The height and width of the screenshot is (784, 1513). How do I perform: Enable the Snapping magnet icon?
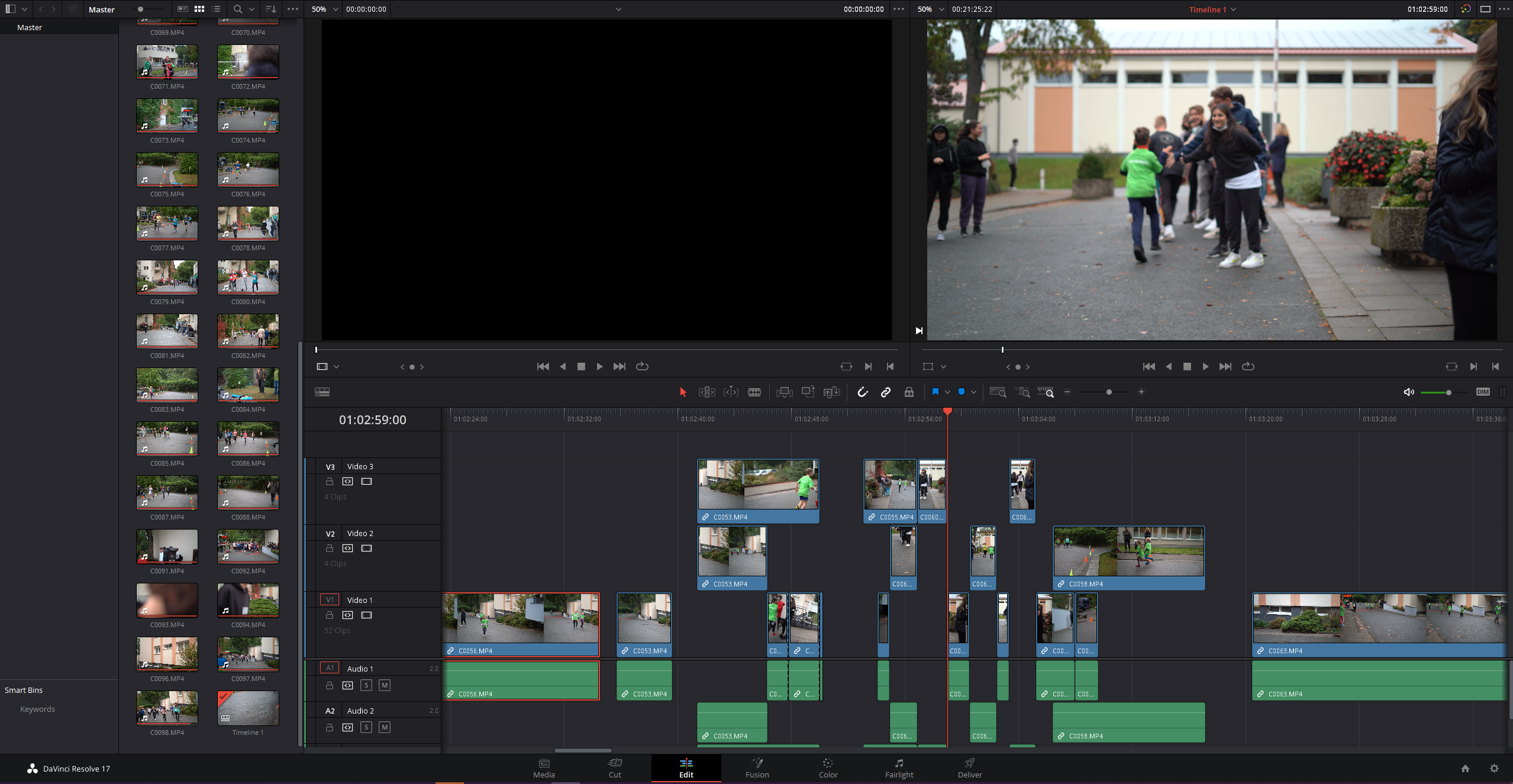tap(863, 392)
